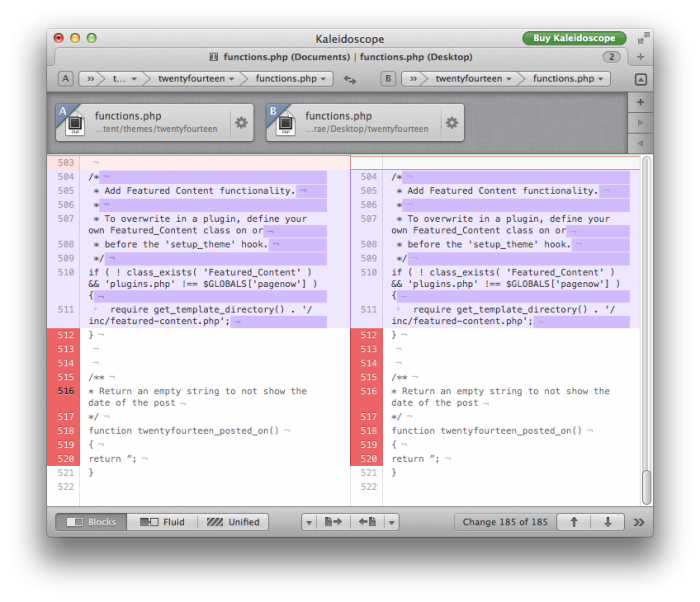This screenshot has width=700, height=602.
Task: Swap A and B files icon
Action: click(x=350, y=79)
